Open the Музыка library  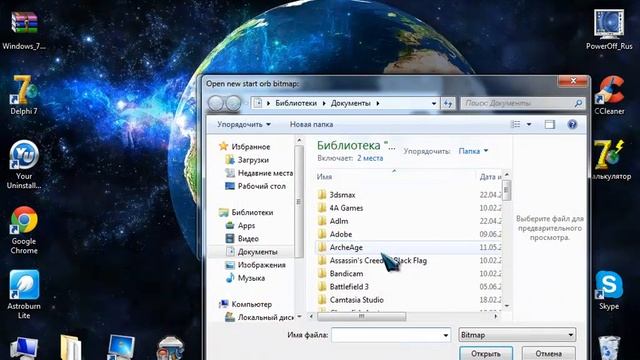251,278
